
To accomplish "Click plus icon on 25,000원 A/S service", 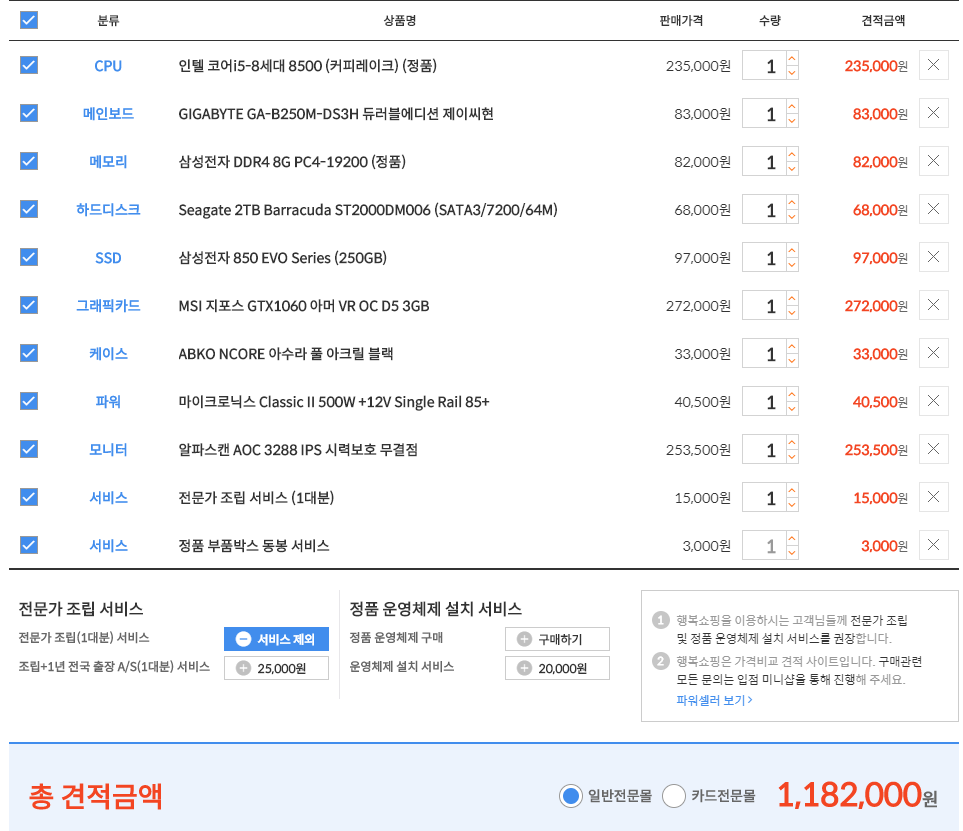I will (x=244, y=668).
